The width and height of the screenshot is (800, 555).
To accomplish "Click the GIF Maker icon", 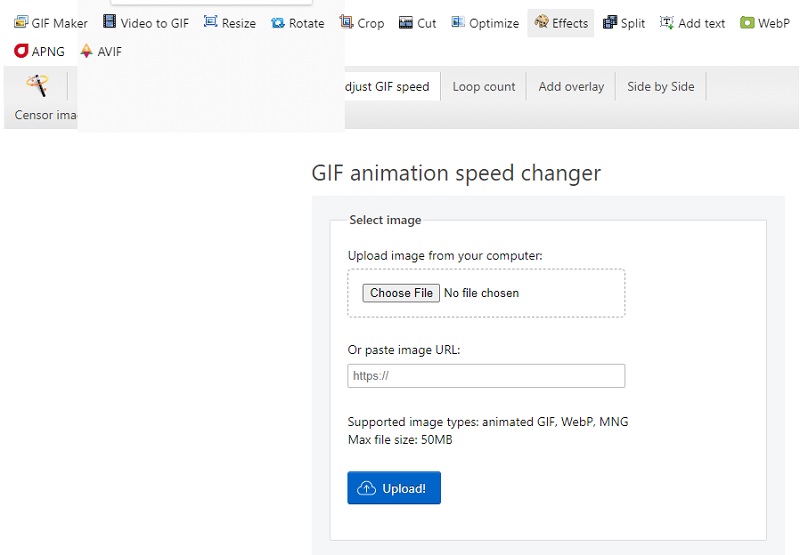I will (x=21, y=22).
